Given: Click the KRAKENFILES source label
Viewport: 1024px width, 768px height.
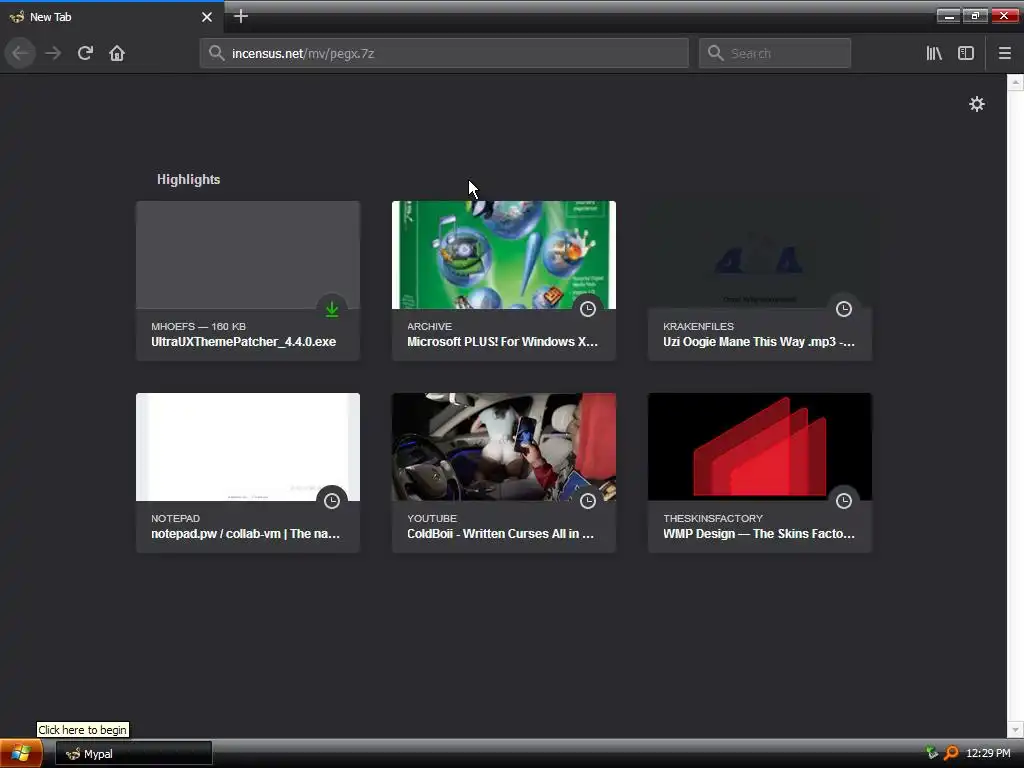Looking at the screenshot, I should click(698, 327).
